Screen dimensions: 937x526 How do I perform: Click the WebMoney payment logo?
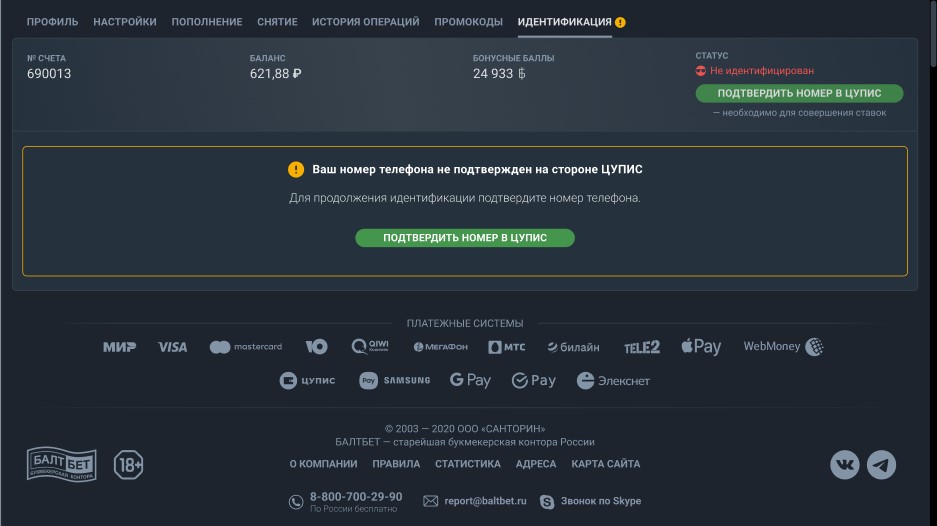[x=783, y=347]
